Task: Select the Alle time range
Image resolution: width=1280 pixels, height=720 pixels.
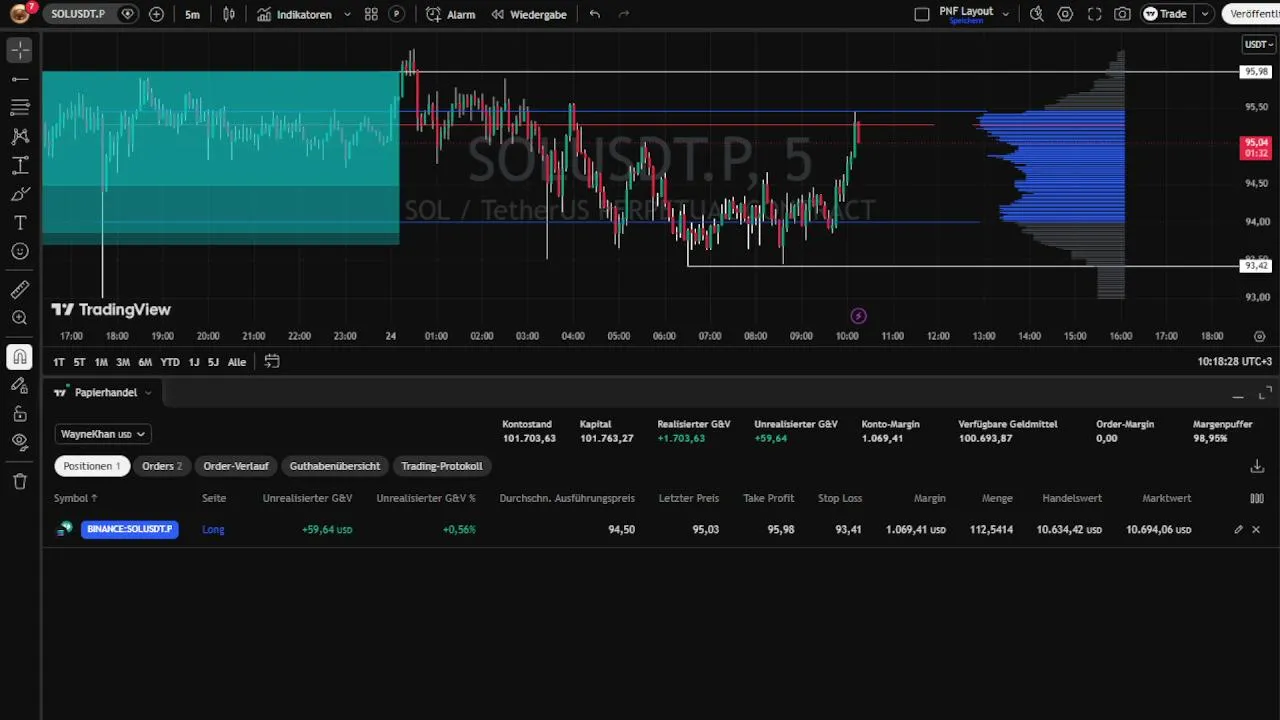Action: pos(237,362)
